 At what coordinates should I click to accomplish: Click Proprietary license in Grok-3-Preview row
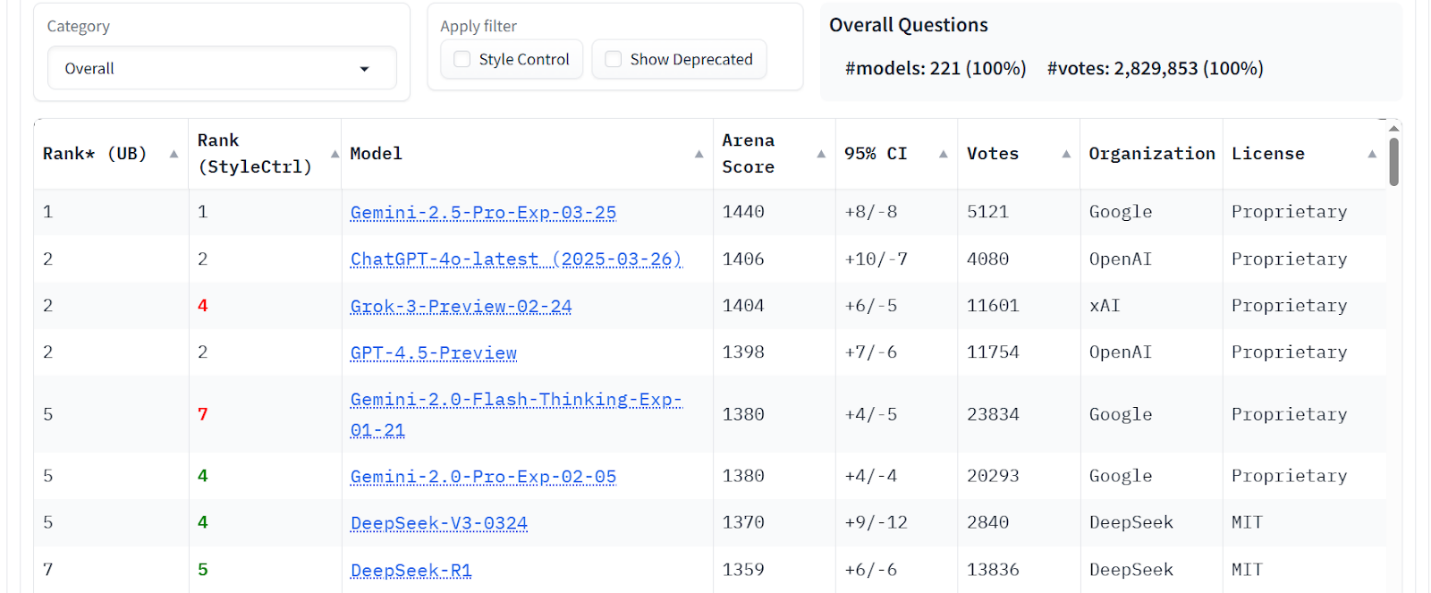tap(1289, 306)
